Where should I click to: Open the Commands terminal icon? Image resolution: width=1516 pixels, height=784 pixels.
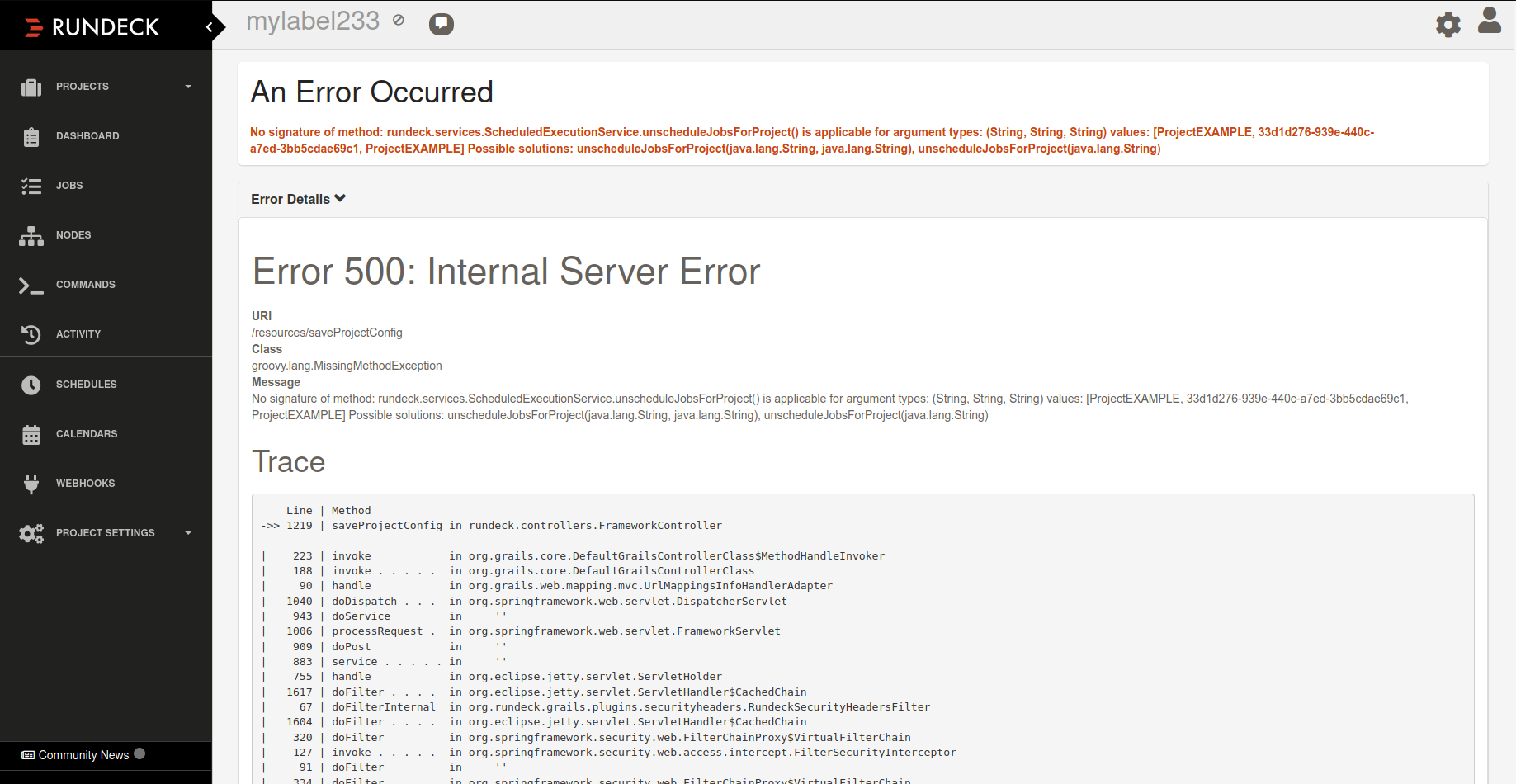pos(31,285)
